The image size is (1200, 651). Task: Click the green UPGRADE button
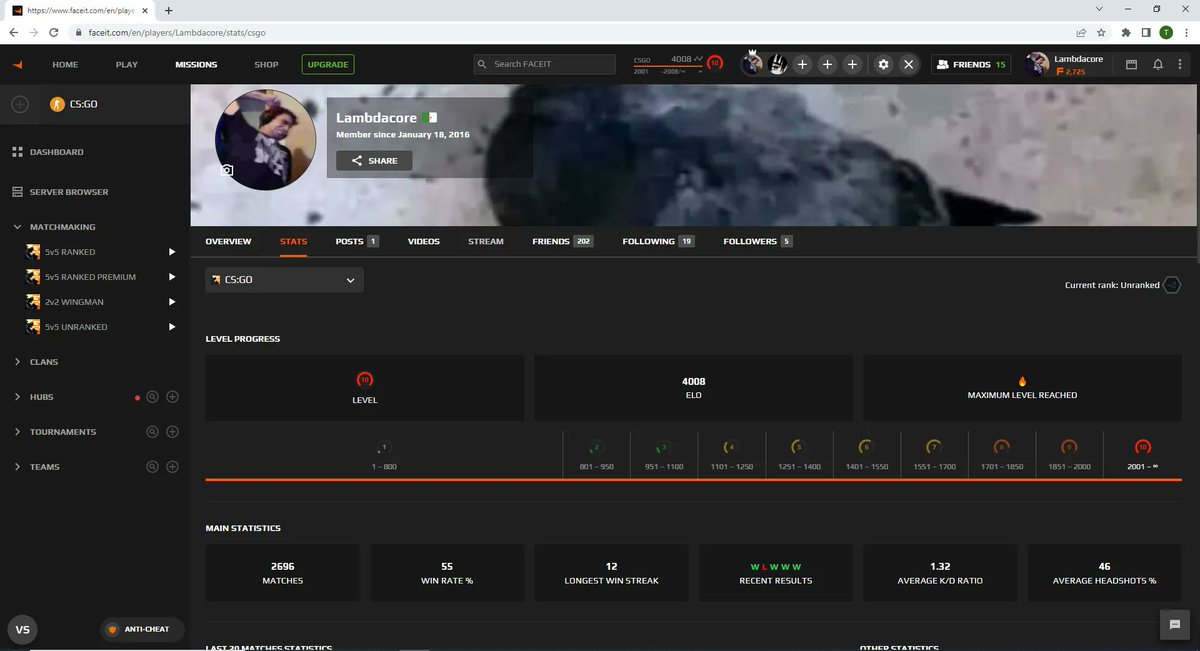[x=328, y=64]
